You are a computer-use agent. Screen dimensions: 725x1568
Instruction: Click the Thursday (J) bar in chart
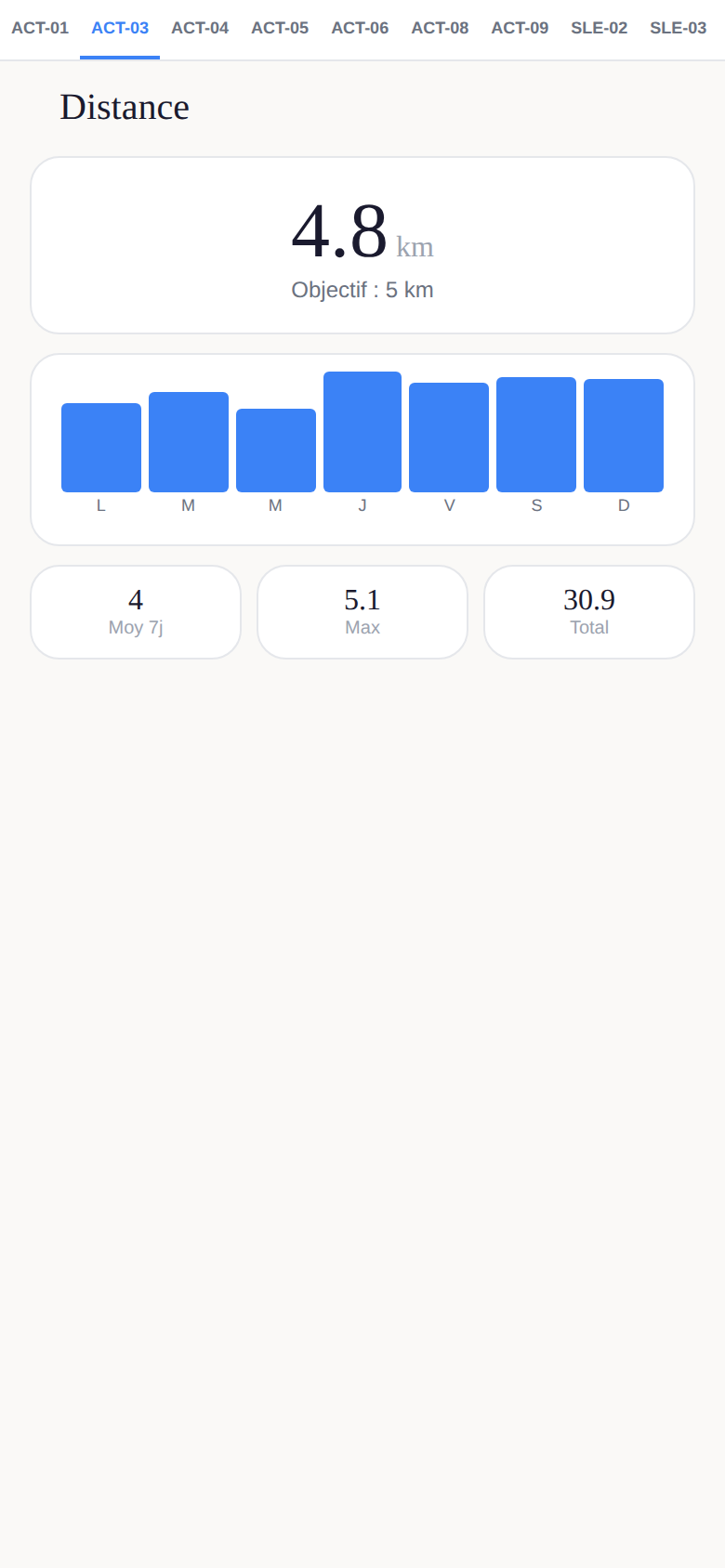(362, 432)
